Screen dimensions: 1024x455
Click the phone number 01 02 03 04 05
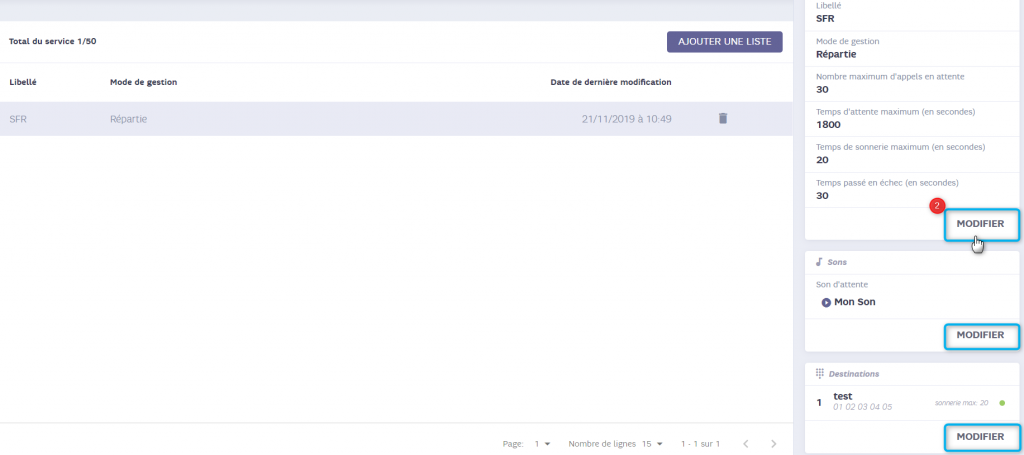point(863,407)
